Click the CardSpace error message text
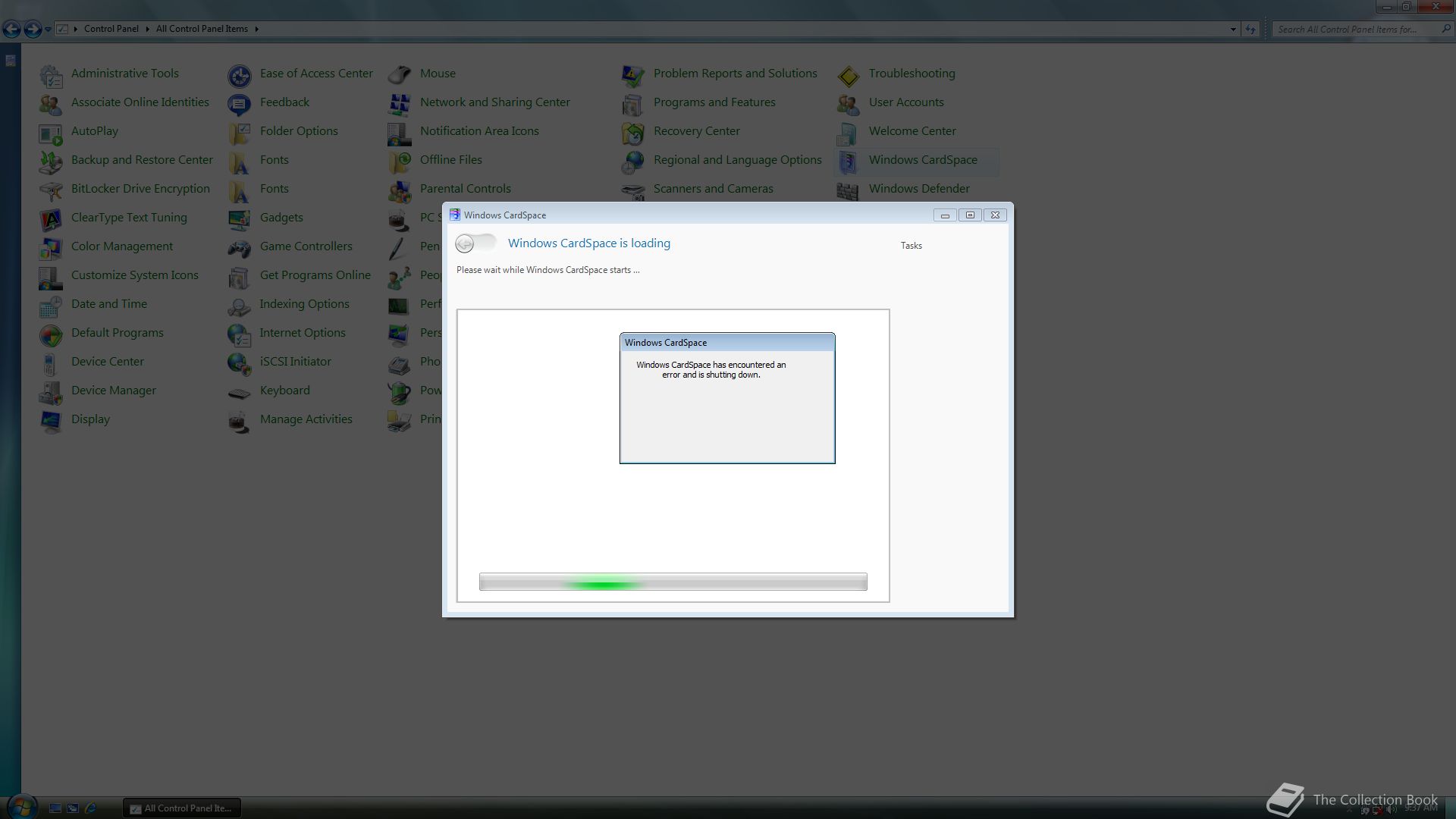The height and width of the screenshot is (819, 1456). [711, 369]
